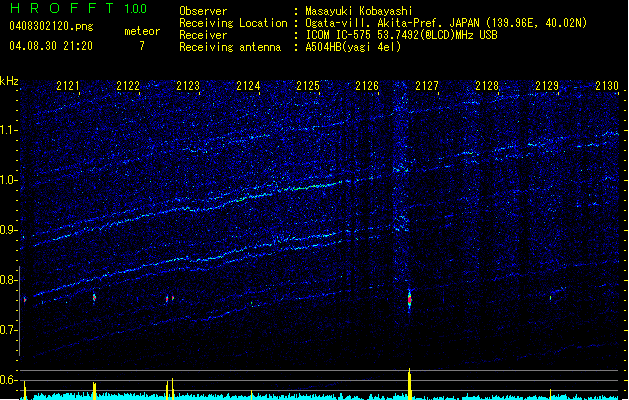Click time marker 2123
Screen dimensions: 629x400
tap(188, 85)
